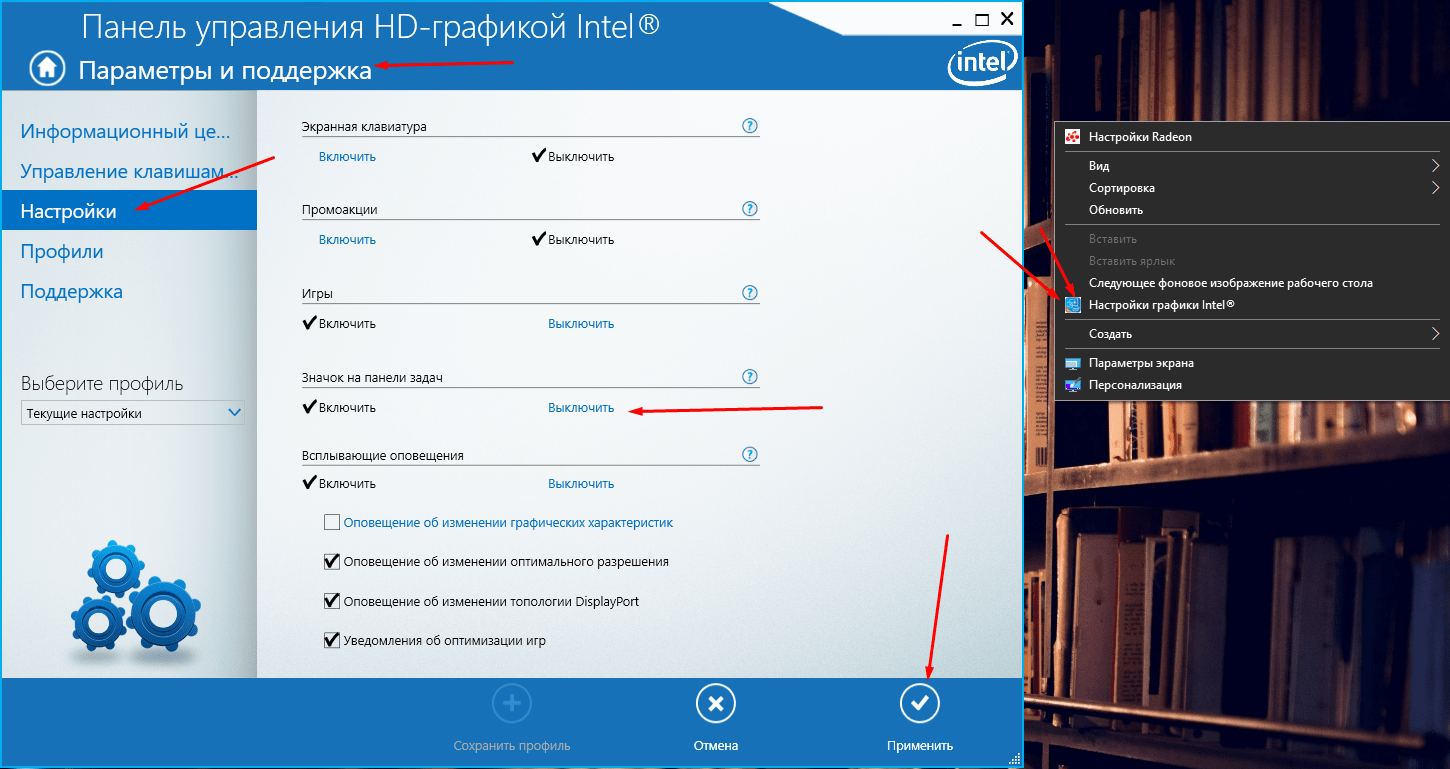Click Персонализация icon in context menu

coord(1073,385)
